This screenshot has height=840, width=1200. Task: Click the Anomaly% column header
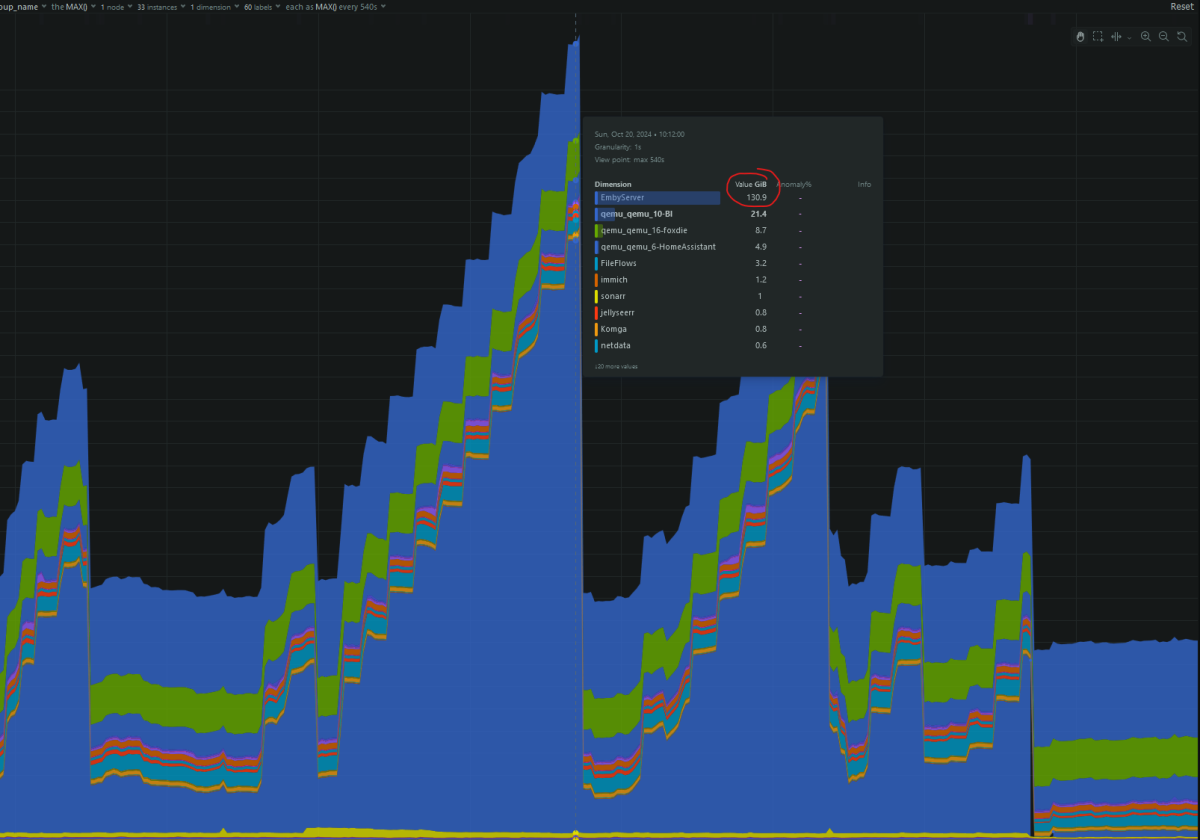pyautogui.click(x=794, y=184)
